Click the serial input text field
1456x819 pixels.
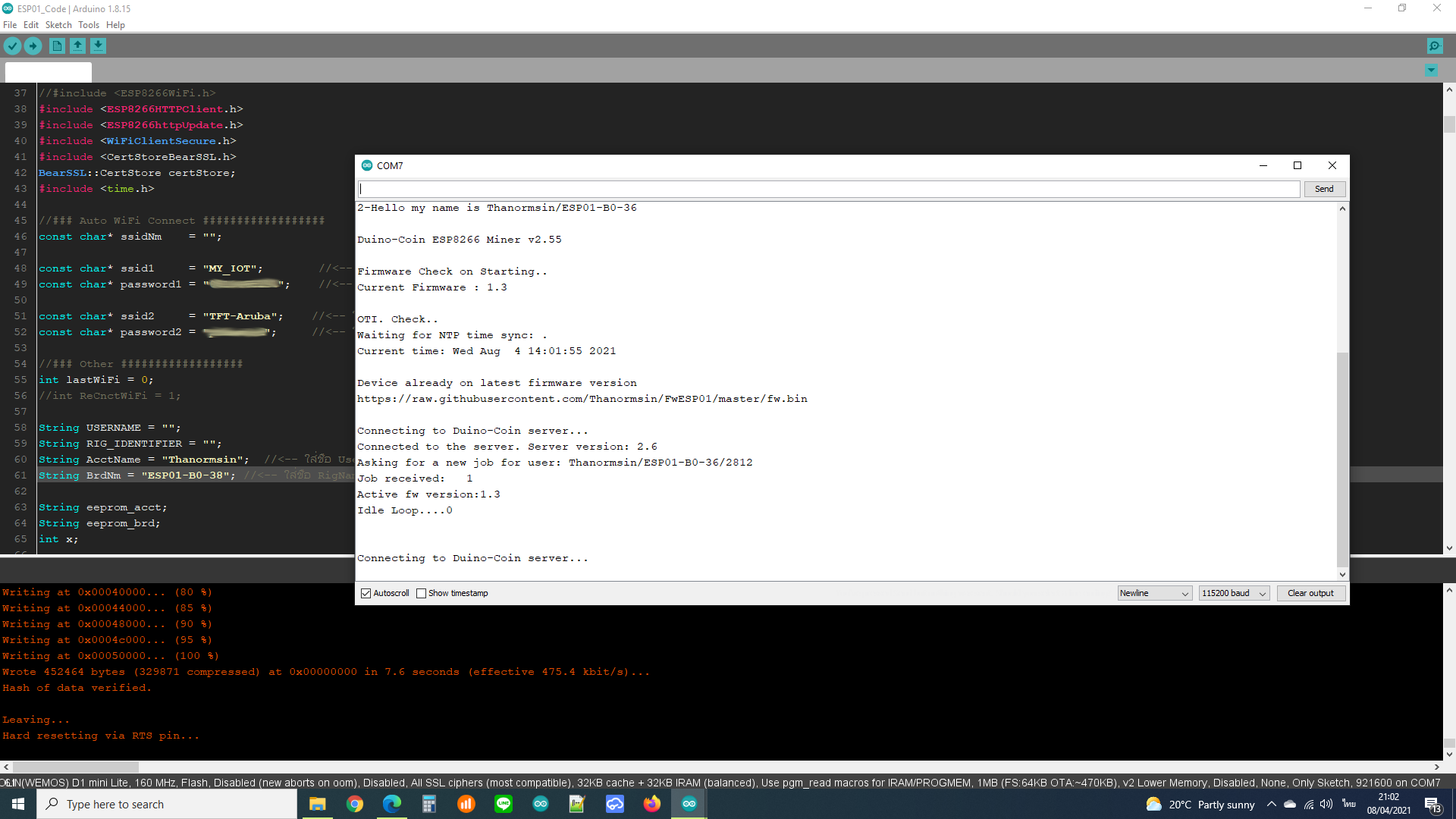[x=829, y=189]
